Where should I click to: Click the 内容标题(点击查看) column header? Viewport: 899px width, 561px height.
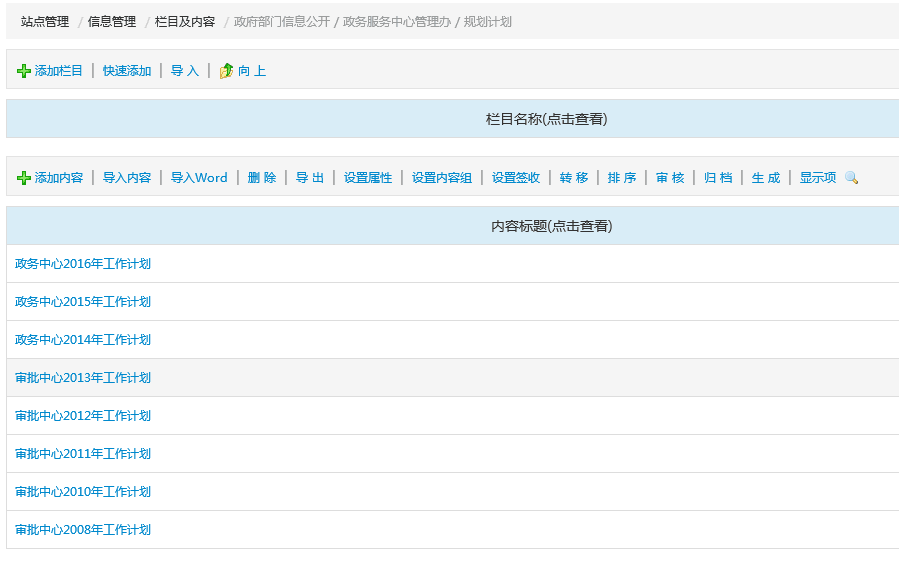[551, 226]
